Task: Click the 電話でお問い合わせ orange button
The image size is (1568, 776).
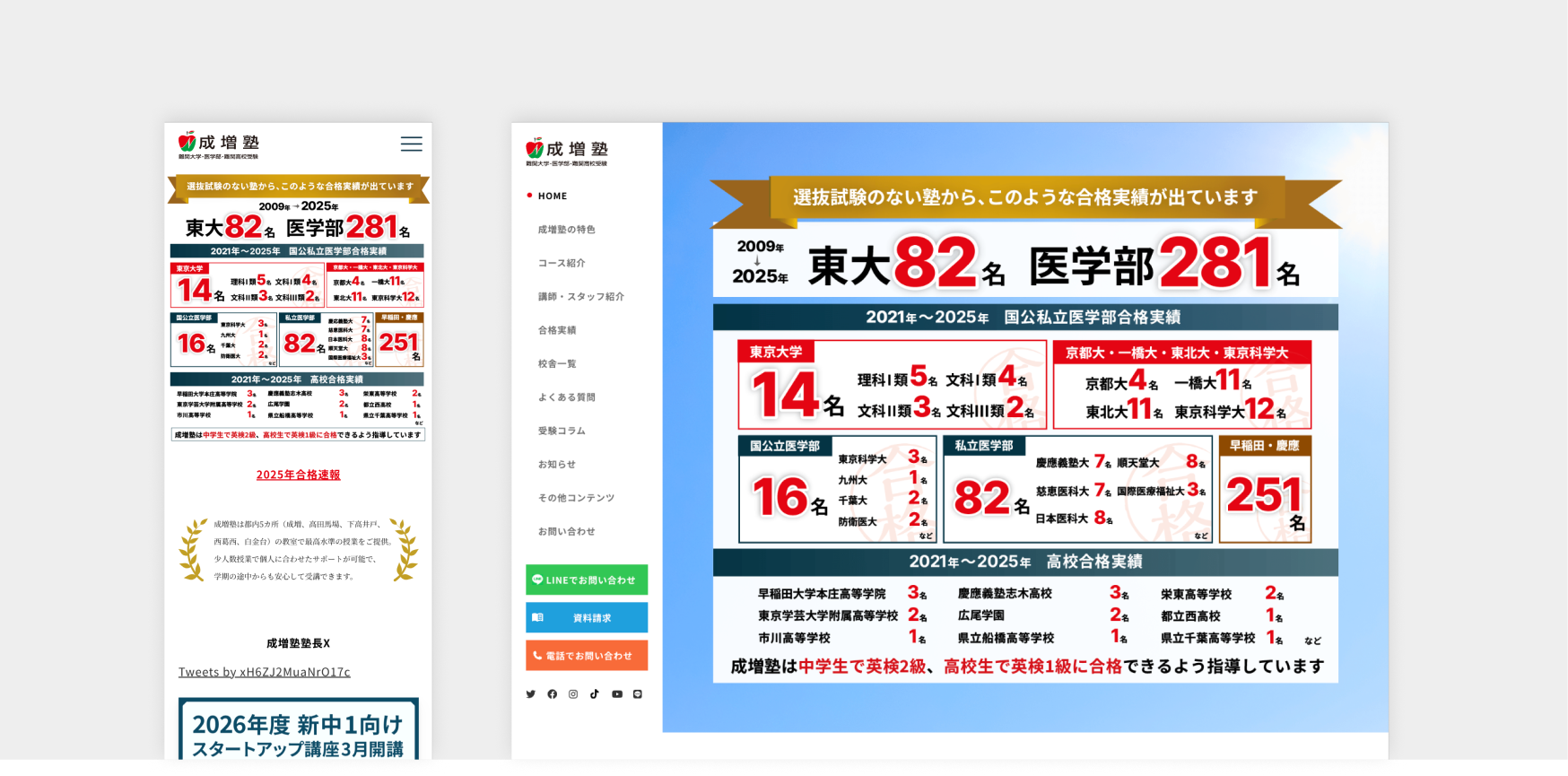Action: coord(587,655)
